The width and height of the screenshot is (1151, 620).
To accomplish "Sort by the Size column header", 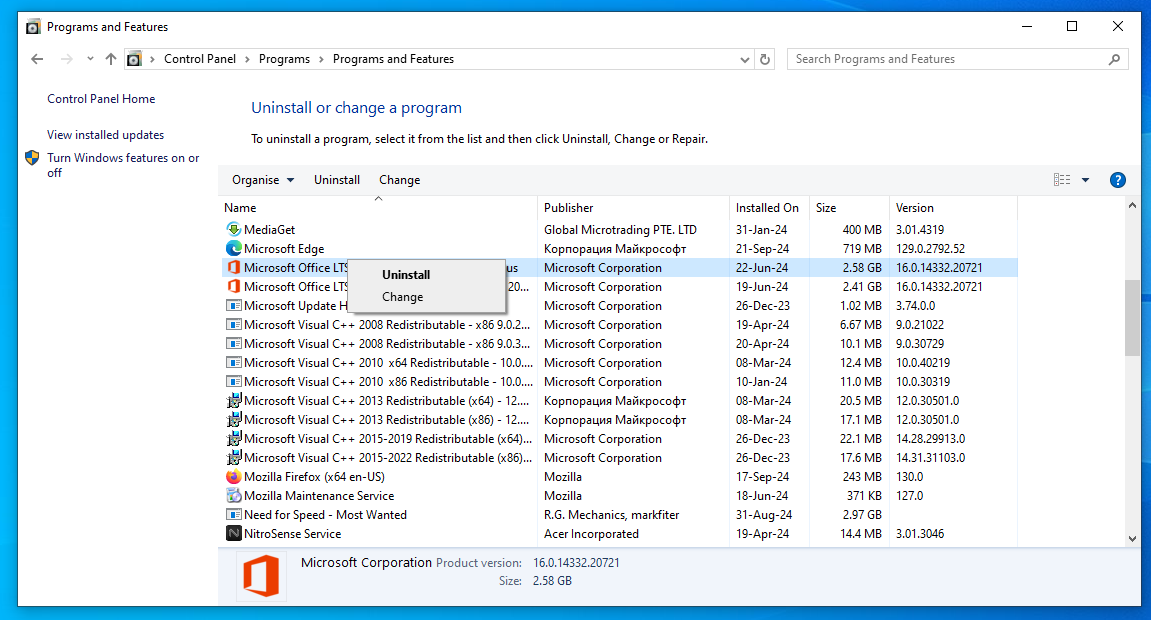I will pos(849,208).
